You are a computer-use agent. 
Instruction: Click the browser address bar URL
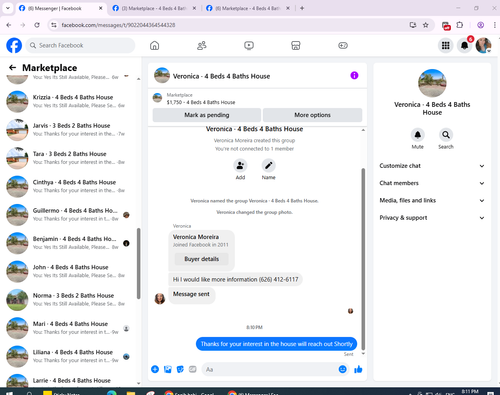coord(118,25)
